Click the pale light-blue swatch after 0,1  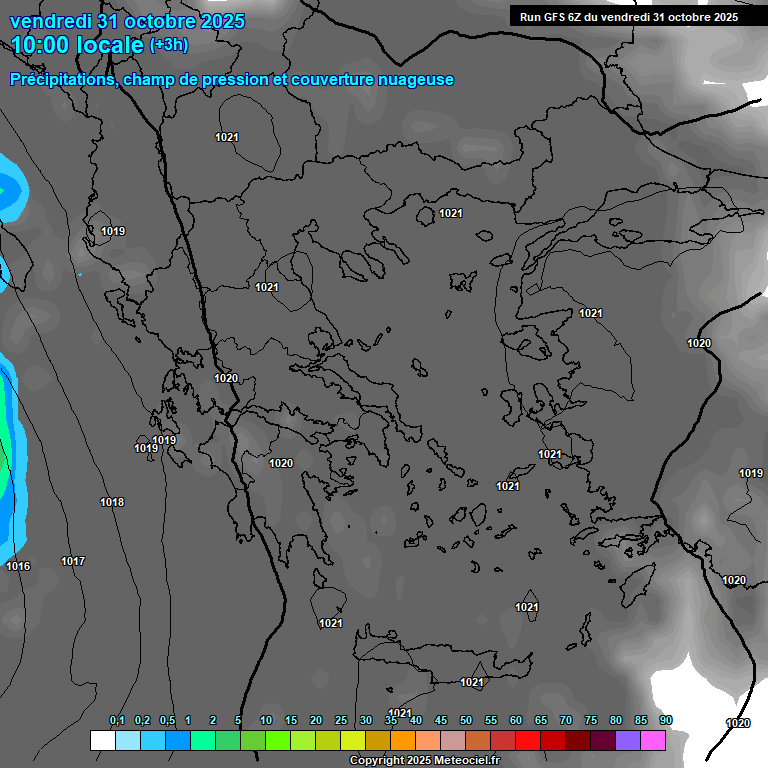click(x=128, y=740)
